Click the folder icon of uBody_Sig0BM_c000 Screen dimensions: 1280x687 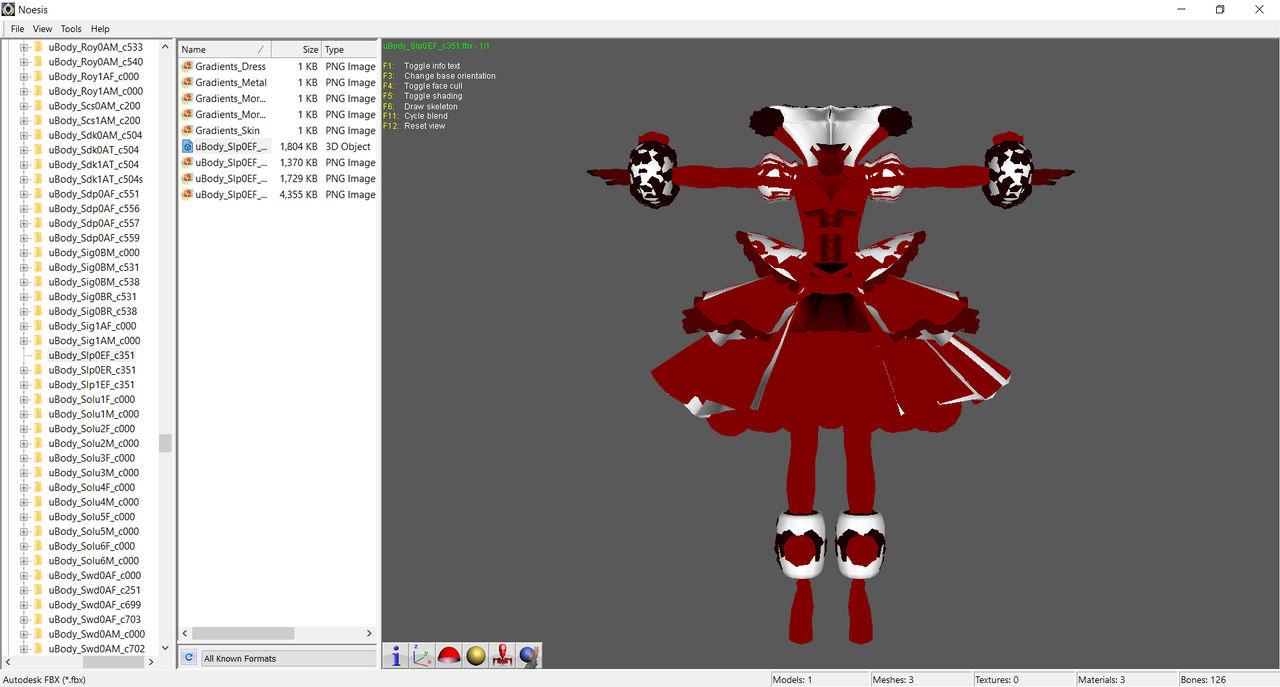[x=38, y=252]
